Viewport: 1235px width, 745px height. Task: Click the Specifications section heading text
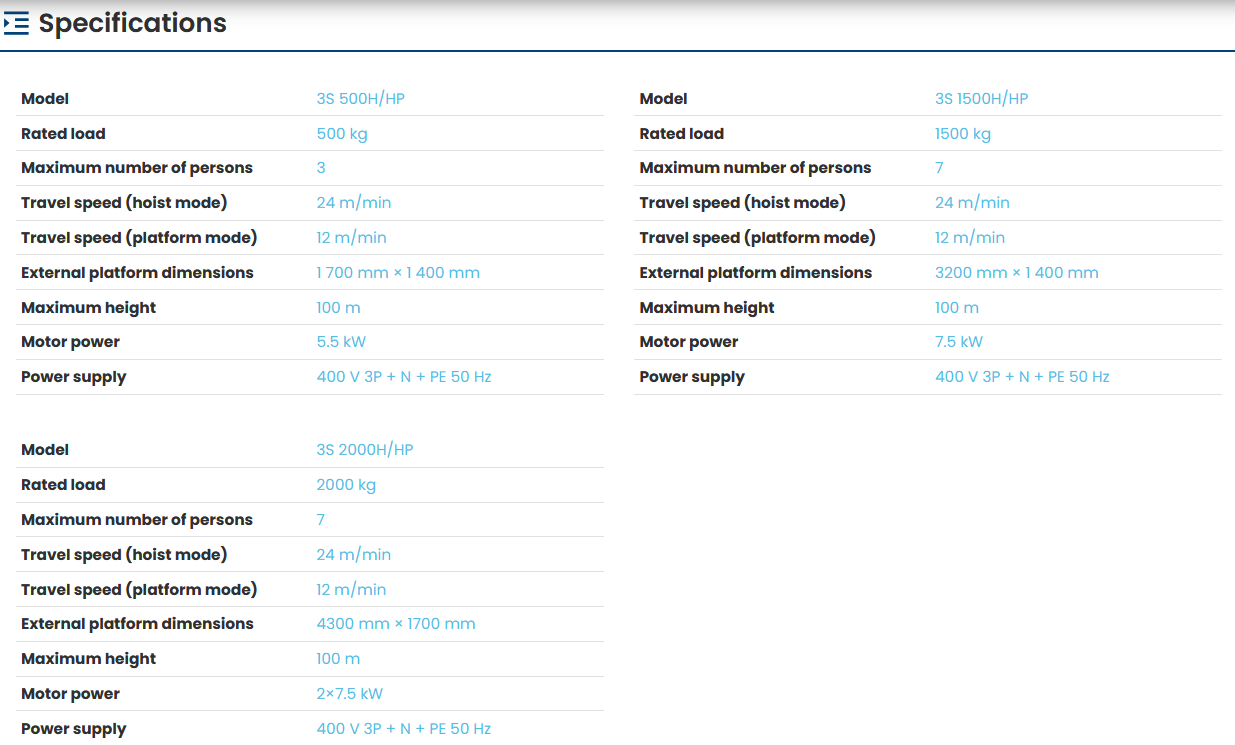pos(132,23)
